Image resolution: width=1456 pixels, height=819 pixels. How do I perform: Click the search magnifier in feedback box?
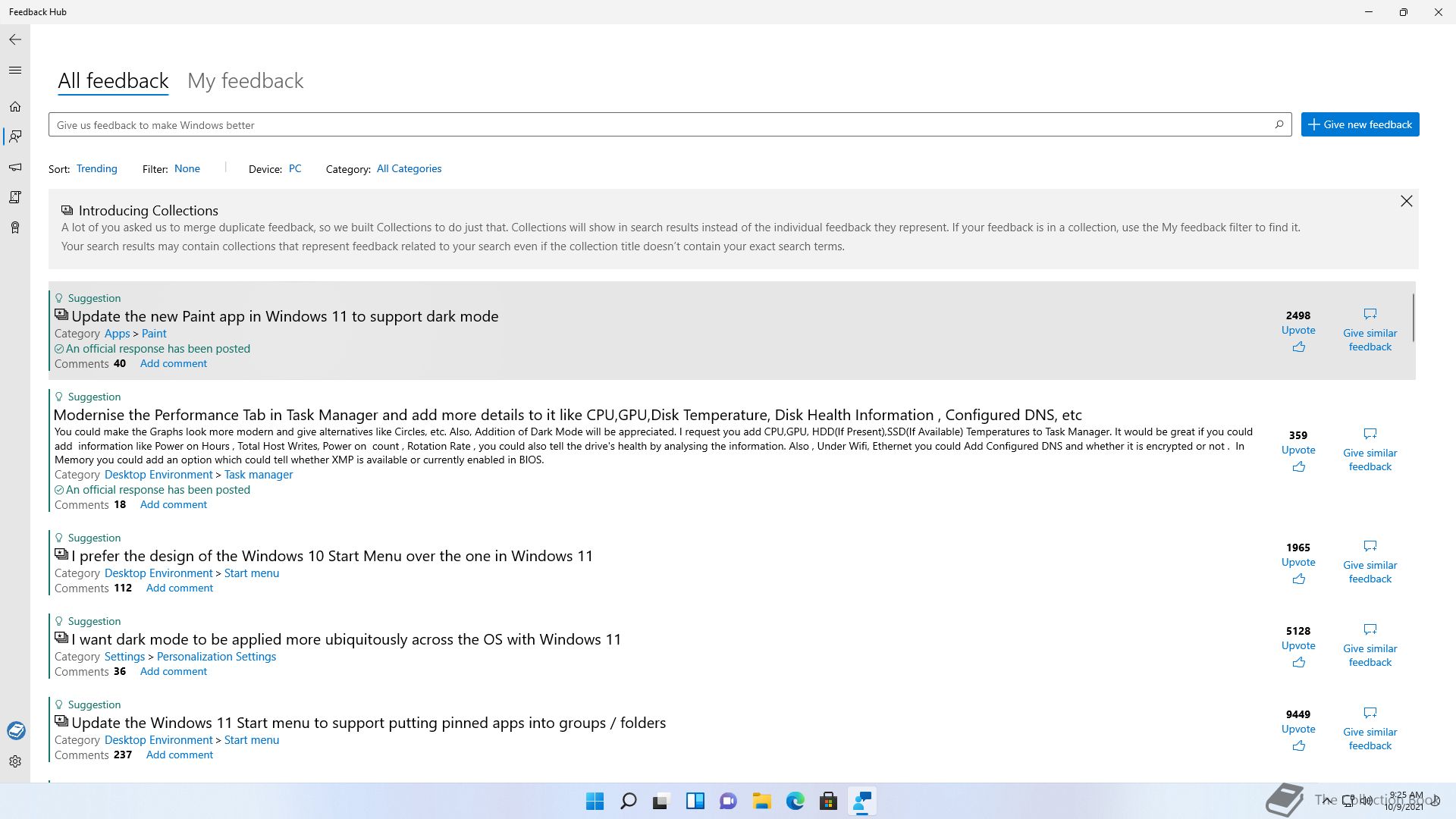pyautogui.click(x=1279, y=124)
